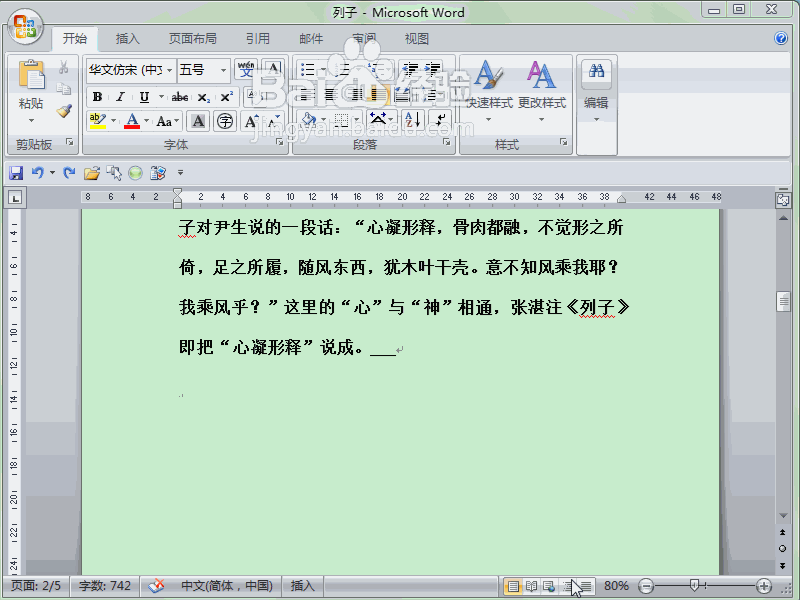
Task: Open the font size dropdown
Action: 221,70
